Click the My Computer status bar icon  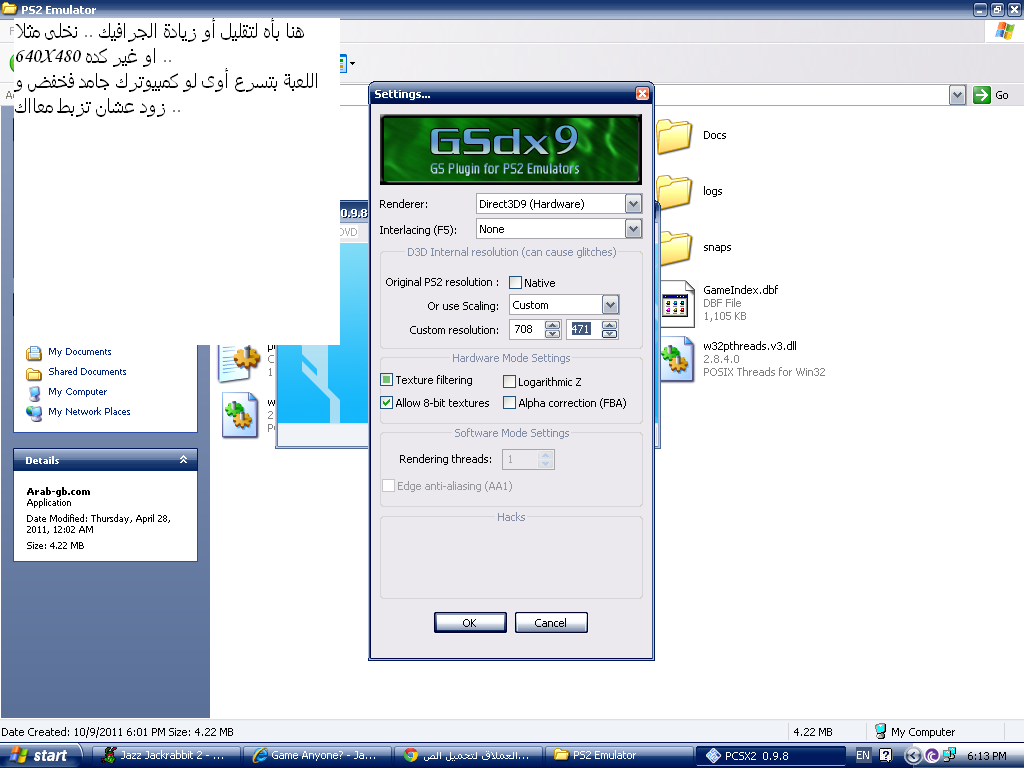point(880,731)
